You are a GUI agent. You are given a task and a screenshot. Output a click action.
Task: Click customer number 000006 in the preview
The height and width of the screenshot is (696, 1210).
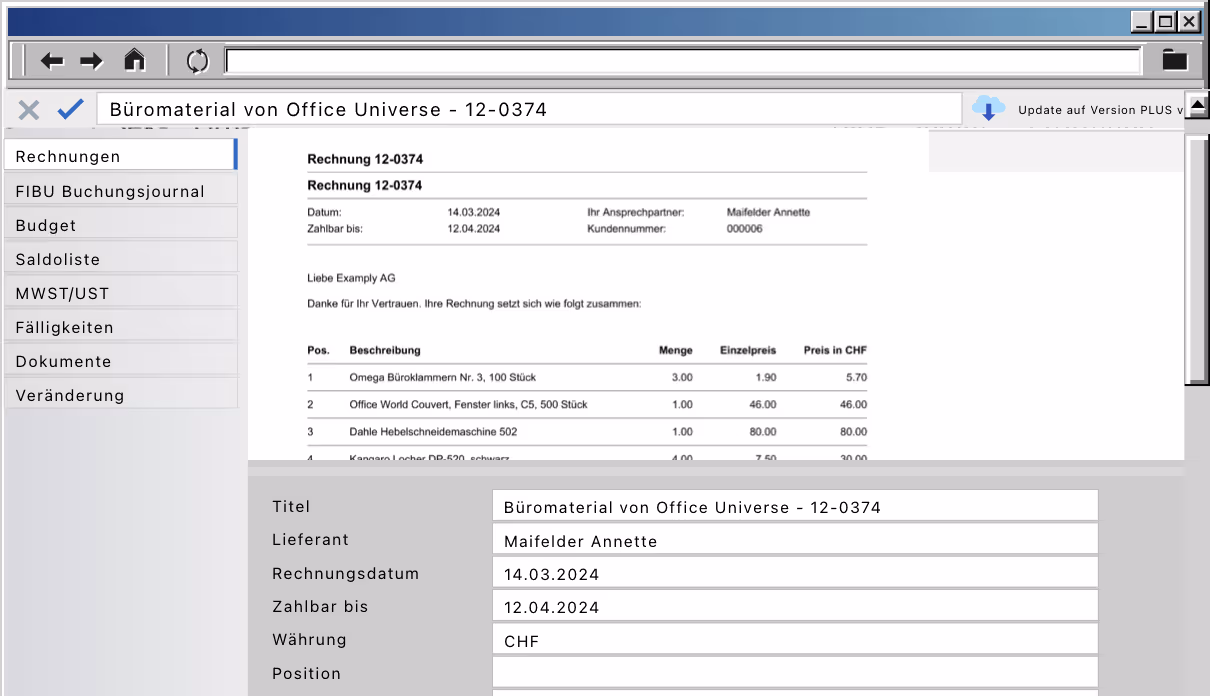745,229
